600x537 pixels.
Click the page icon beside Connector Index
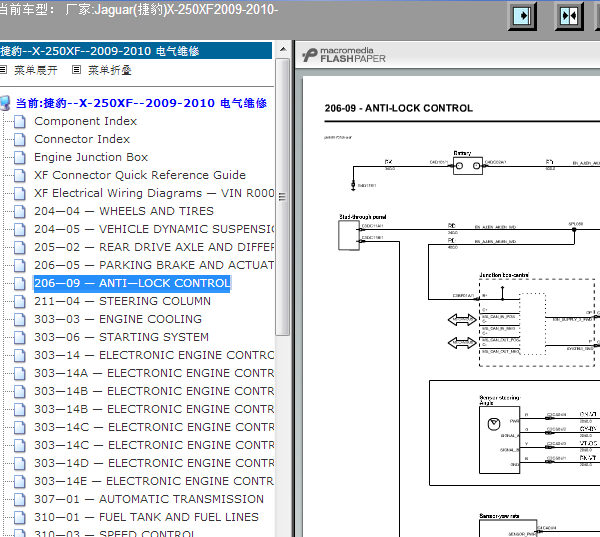(20, 140)
